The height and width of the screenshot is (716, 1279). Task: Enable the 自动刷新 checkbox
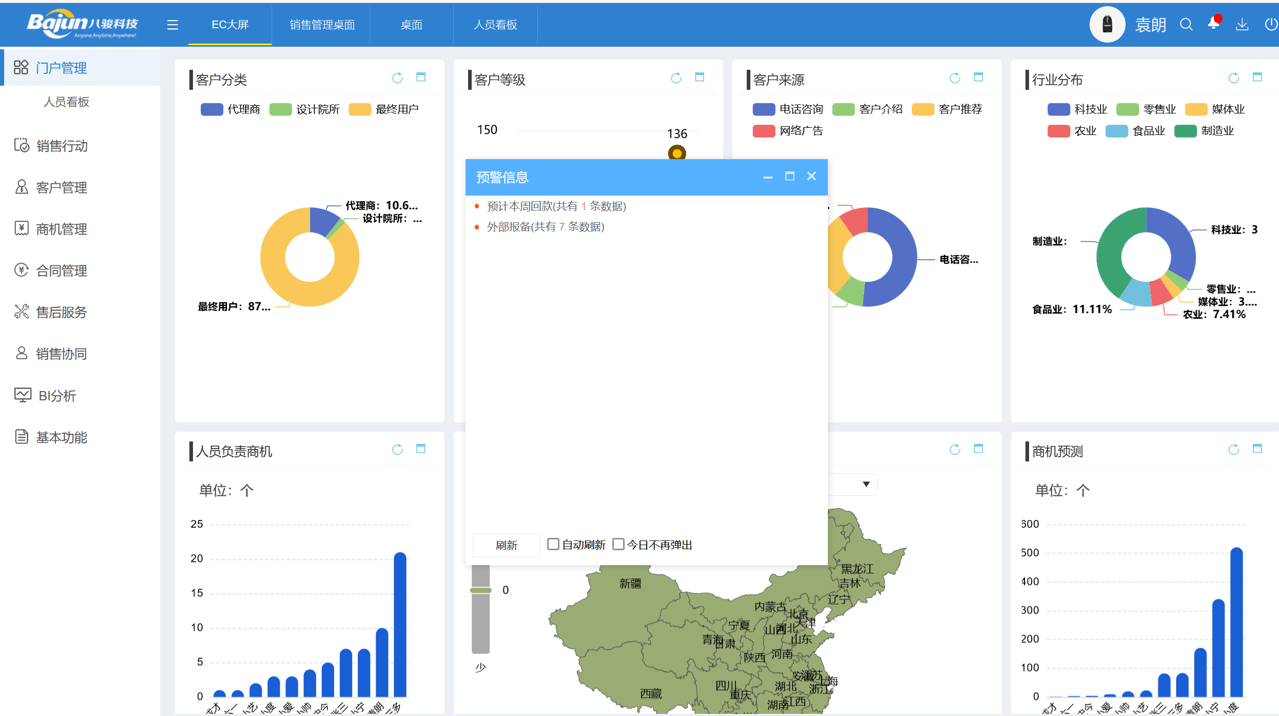point(553,544)
